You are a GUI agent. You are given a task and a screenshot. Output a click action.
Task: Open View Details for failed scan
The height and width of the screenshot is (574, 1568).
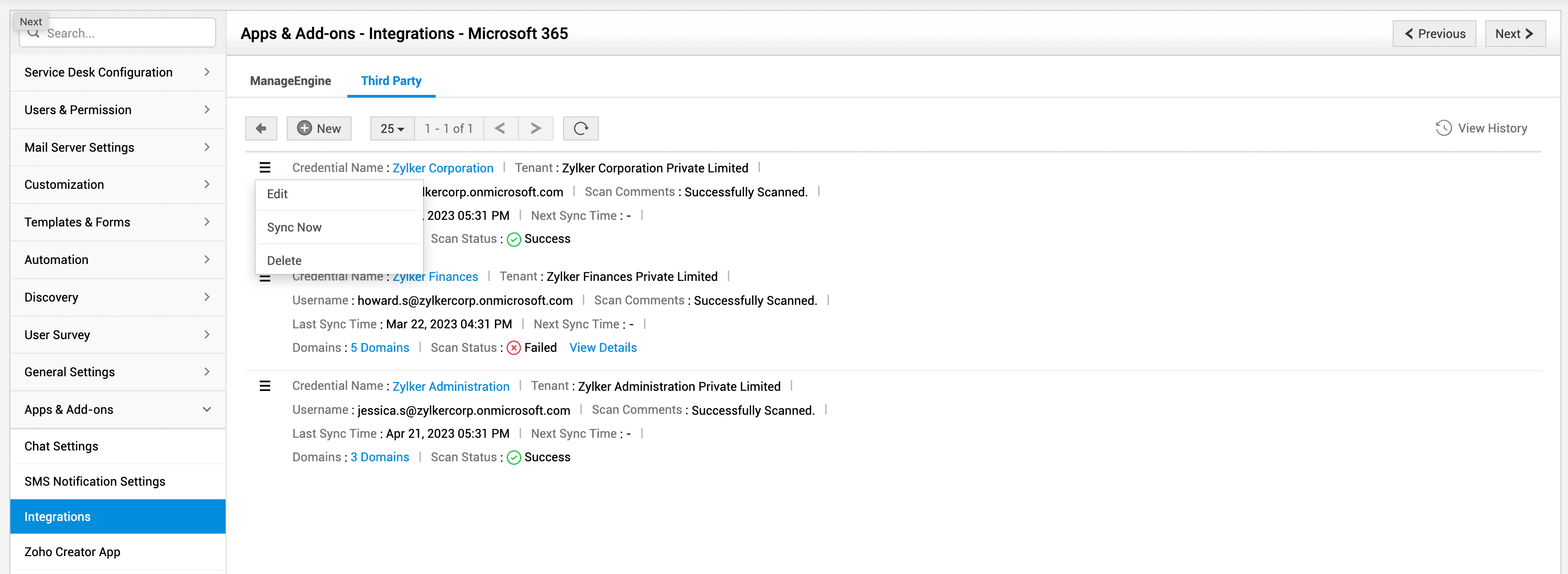(x=603, y=348)
